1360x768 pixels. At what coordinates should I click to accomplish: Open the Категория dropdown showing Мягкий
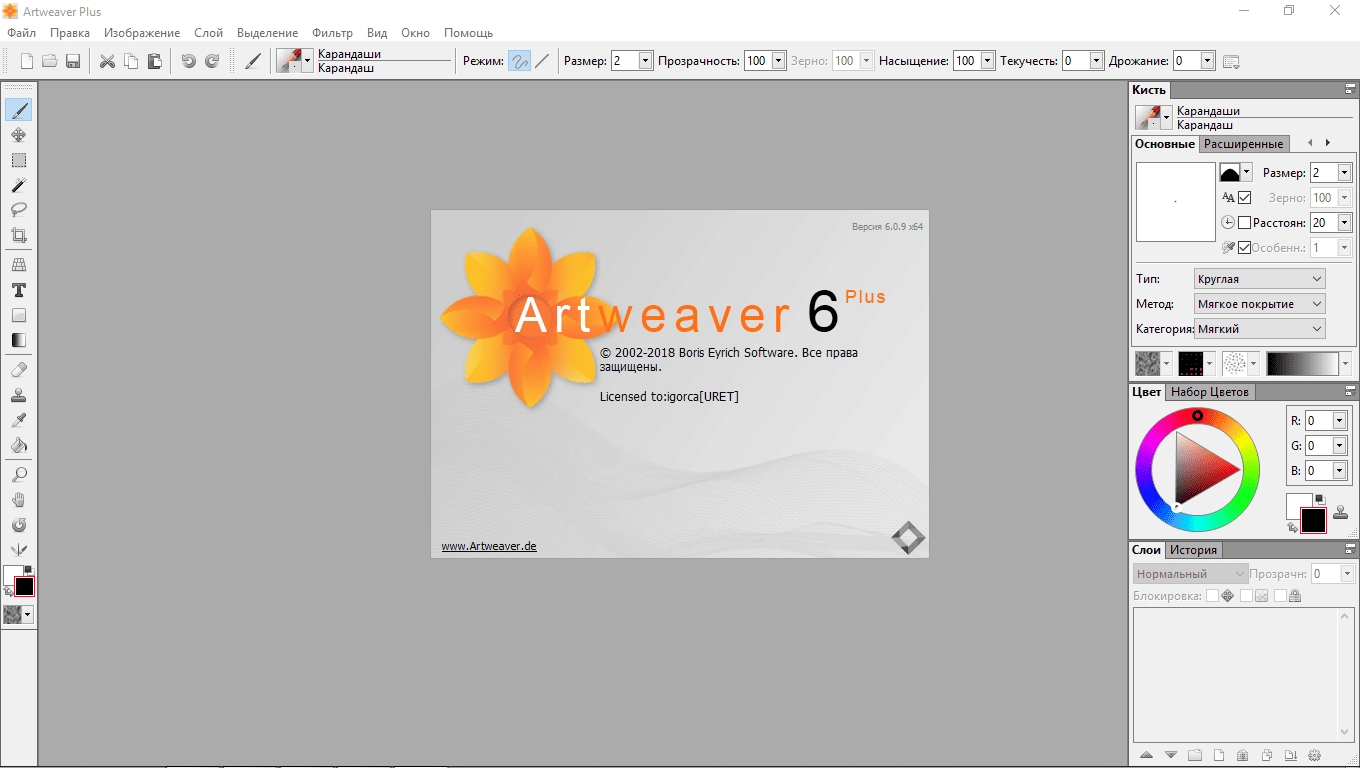pos(1260,329)
